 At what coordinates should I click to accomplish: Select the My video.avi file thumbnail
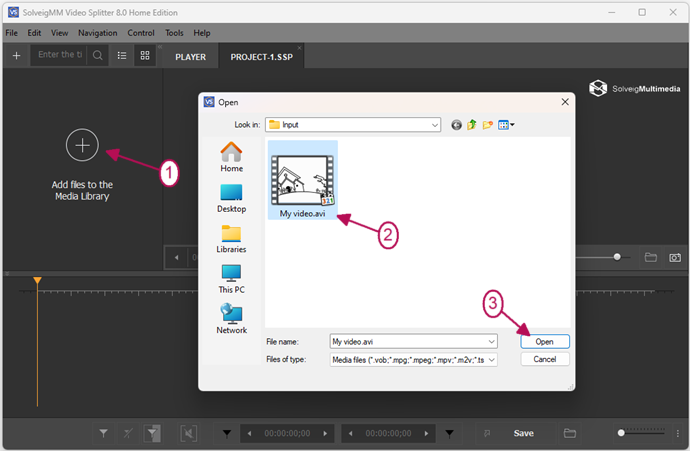(x=302, y=180)
